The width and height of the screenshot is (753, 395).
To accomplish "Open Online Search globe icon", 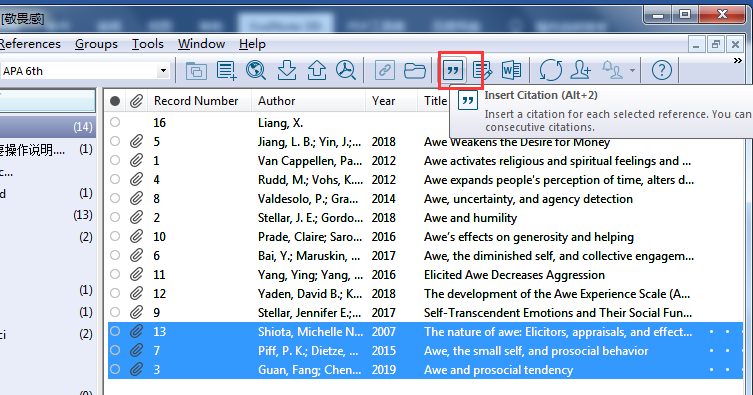I will point(256,70).
